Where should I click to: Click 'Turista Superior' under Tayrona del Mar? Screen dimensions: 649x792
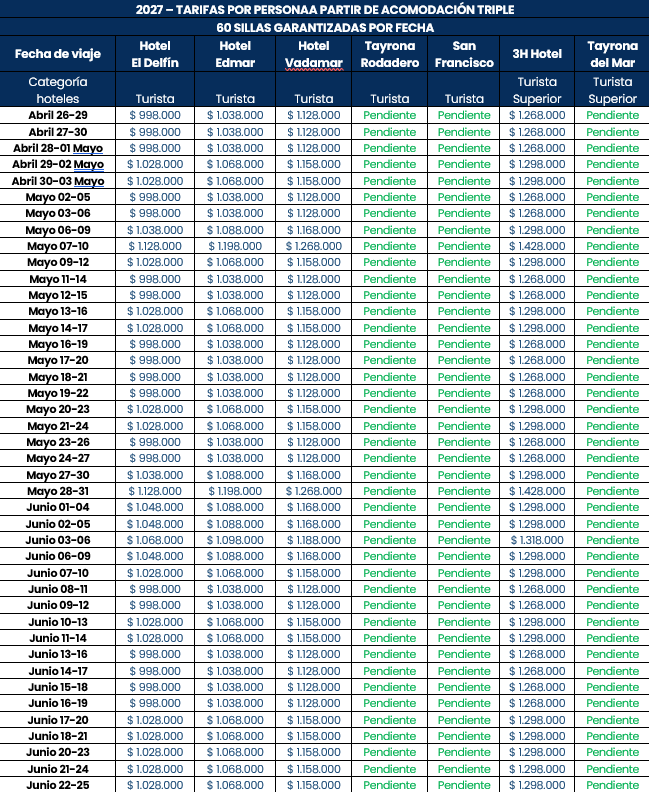coord(612,90)
